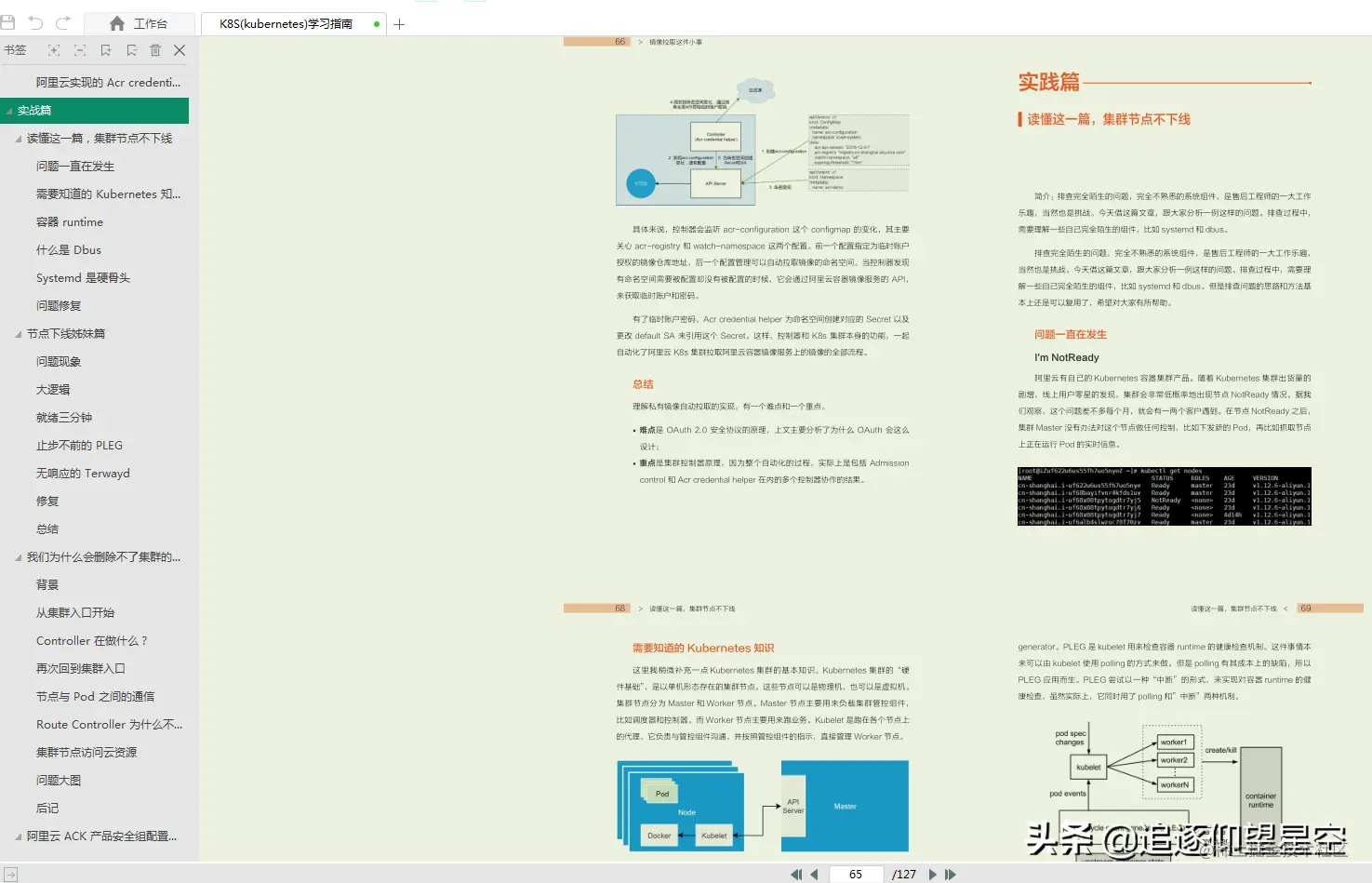Click the Acr credential helper architecture diagram
Screen dimensions: 1372x883
point(763,142)
